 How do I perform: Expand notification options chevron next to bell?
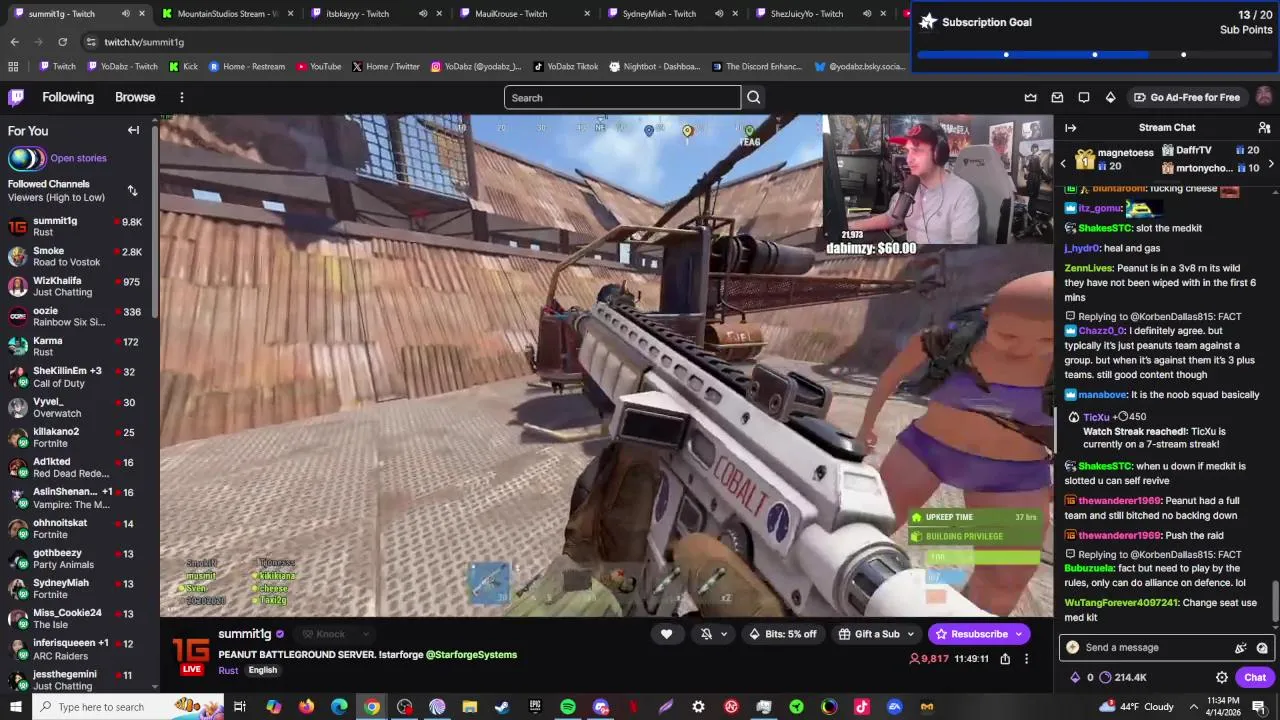(724, 634)
